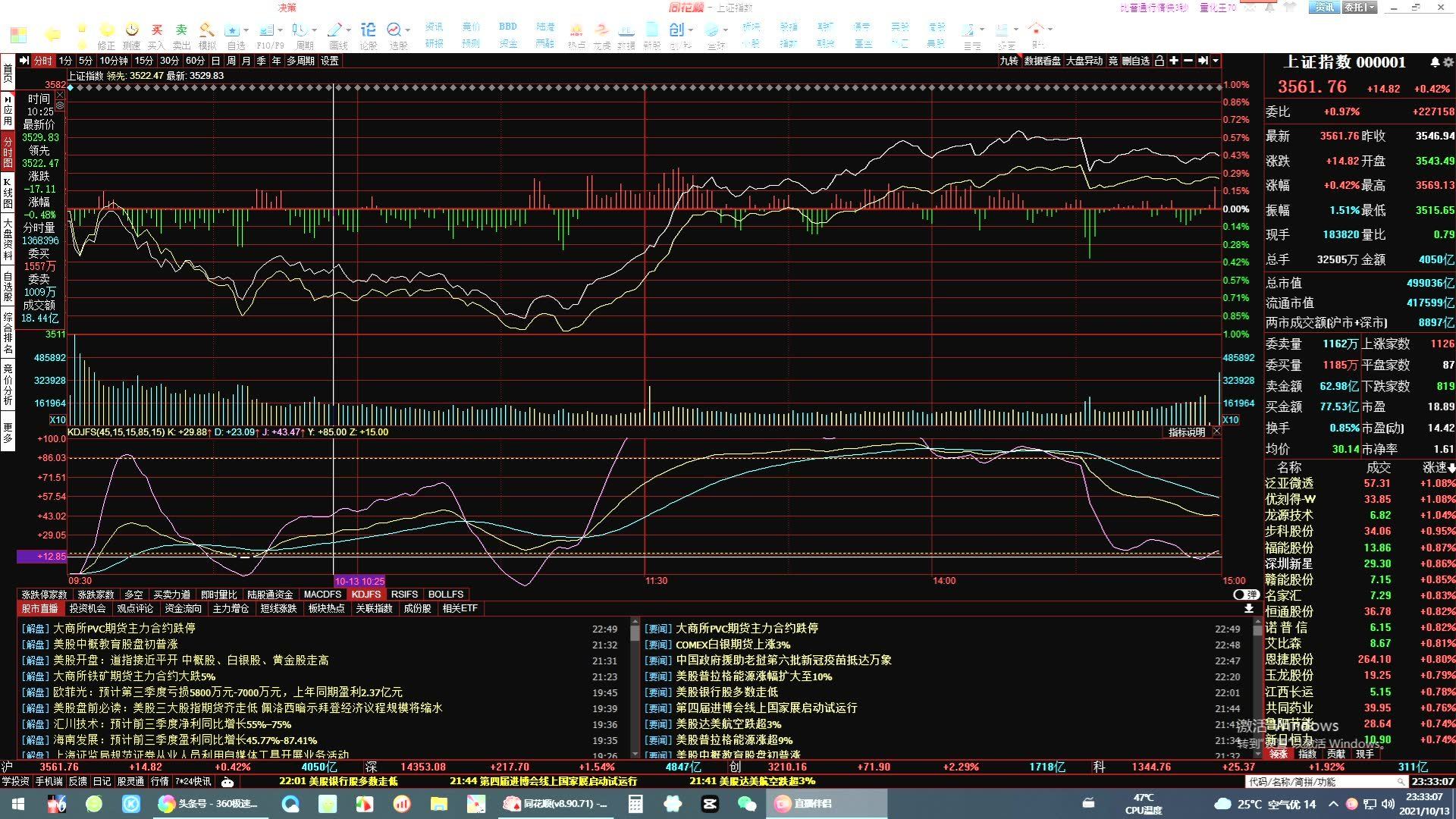This screenshot has width=1456, height=819.
Task: Click the 指标说明 indicator description button
Action: coord(1186,432)
